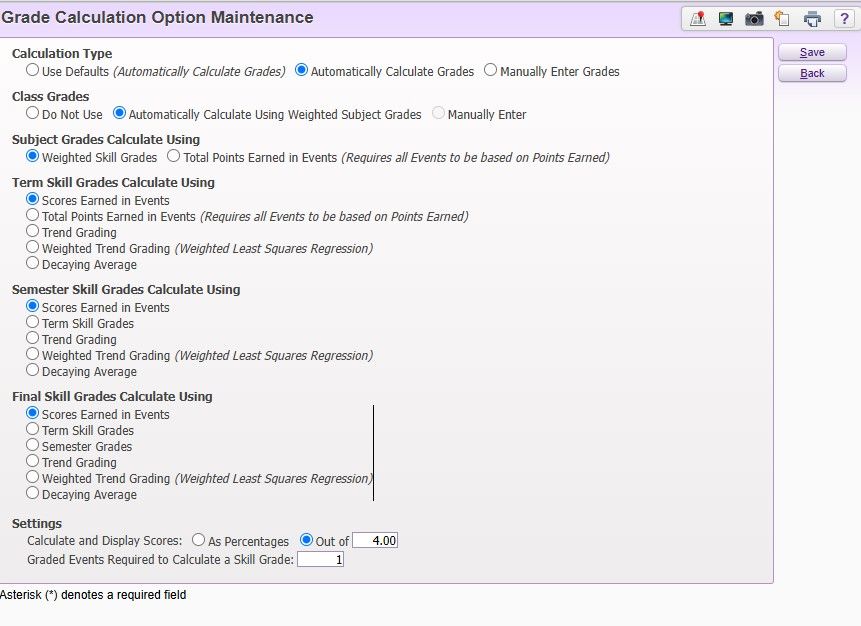Viewport: 861px width, 626px height.
Task: Click the printer icon
Action: click(813, 19)
